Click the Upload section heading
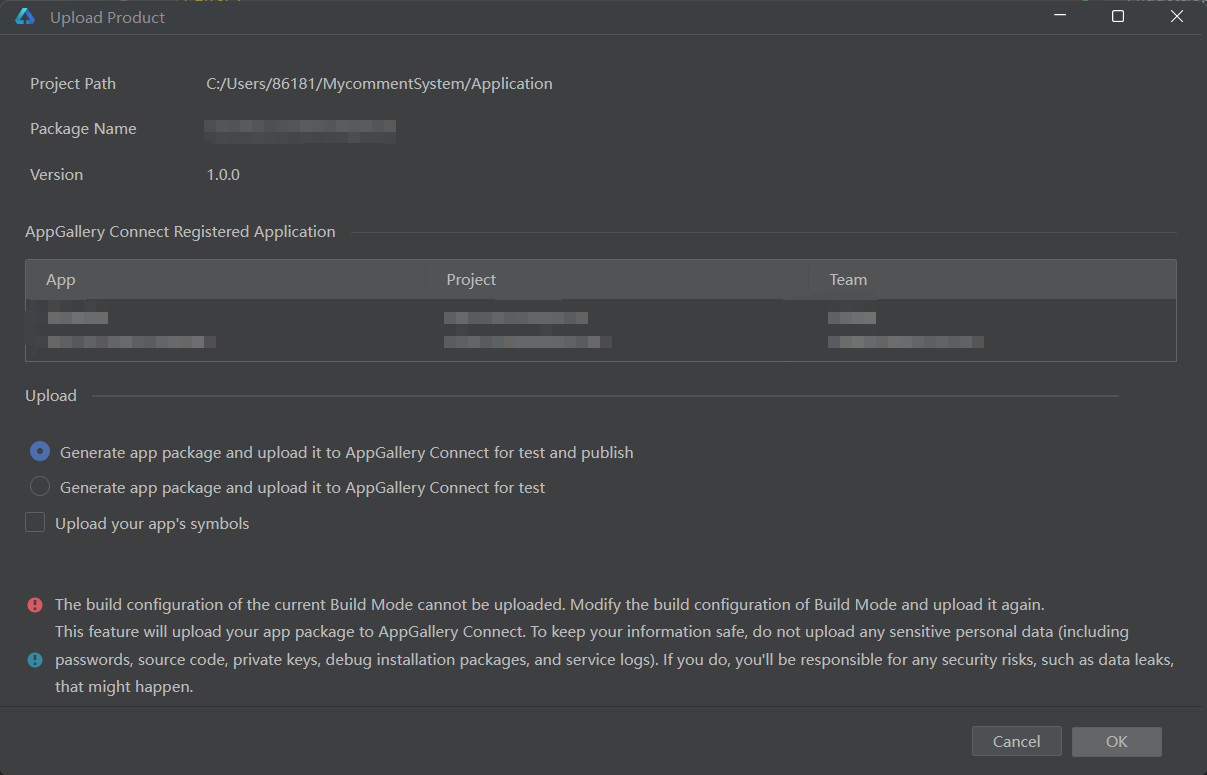Viewport: 1207px width, 775px height. 51,396
